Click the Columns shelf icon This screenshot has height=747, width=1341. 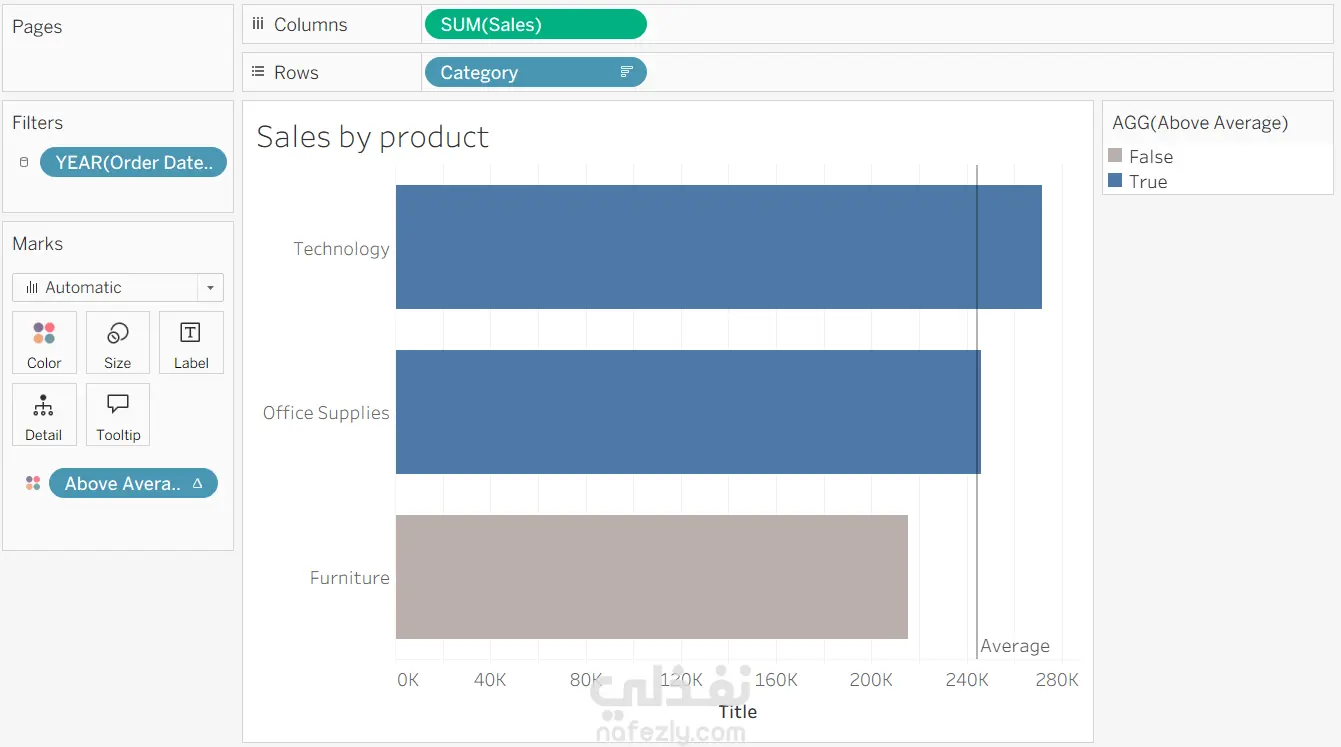[x=258, y=25]
